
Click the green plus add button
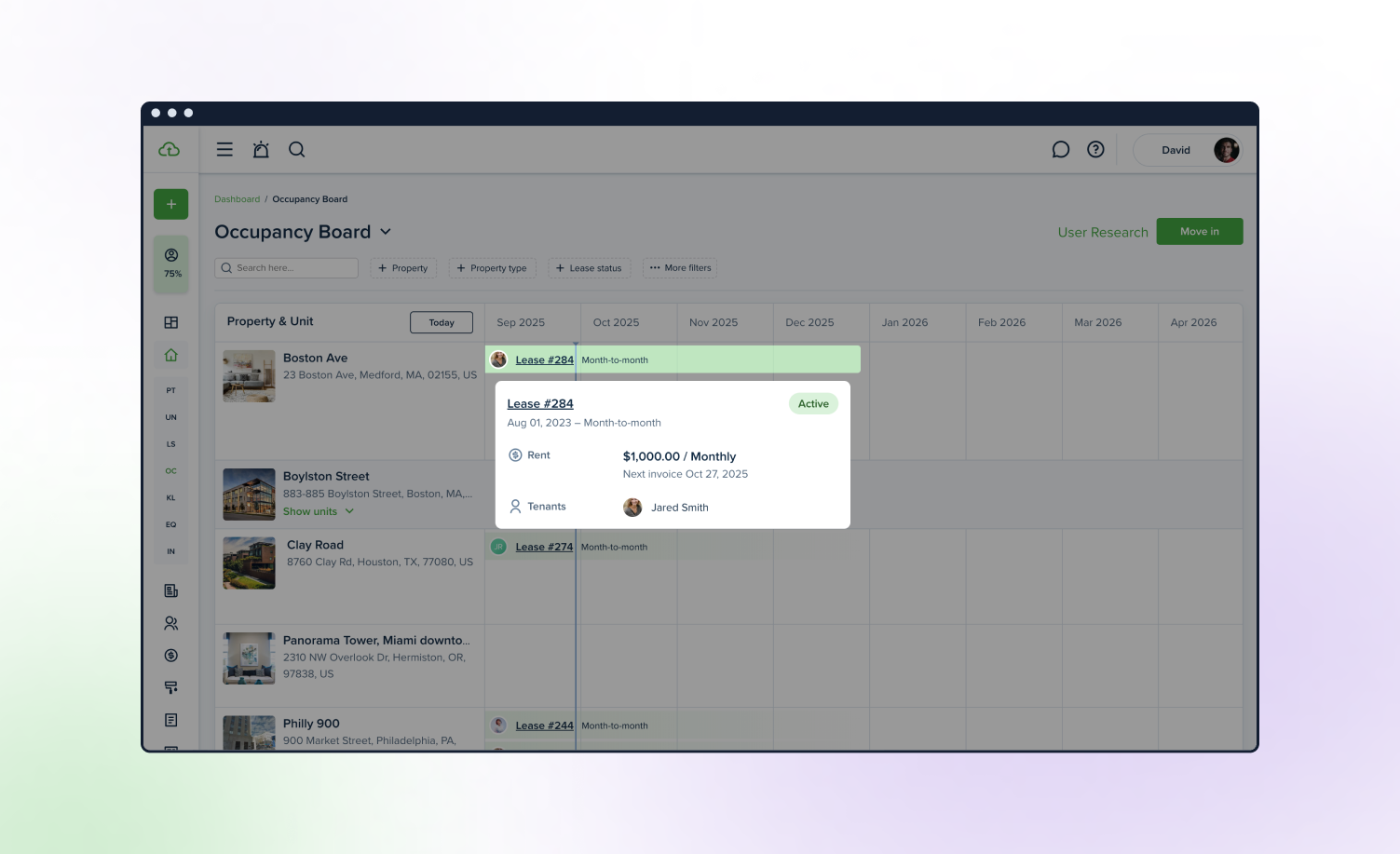click(x=171, y=204)
